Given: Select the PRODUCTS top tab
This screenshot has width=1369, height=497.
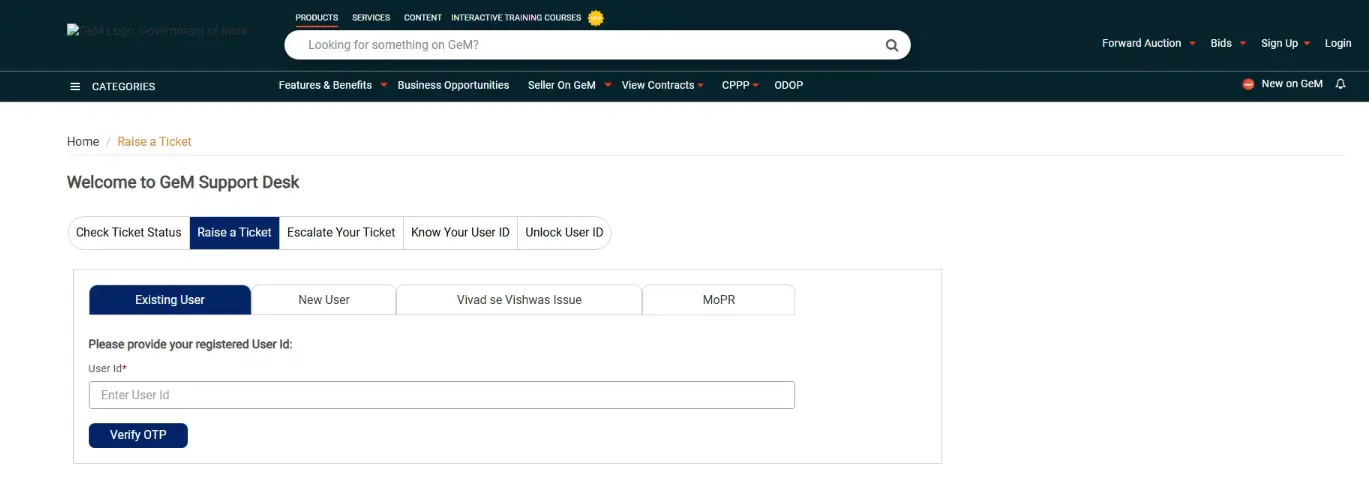Looking at the screenshot, I should (x=317, y=18).
